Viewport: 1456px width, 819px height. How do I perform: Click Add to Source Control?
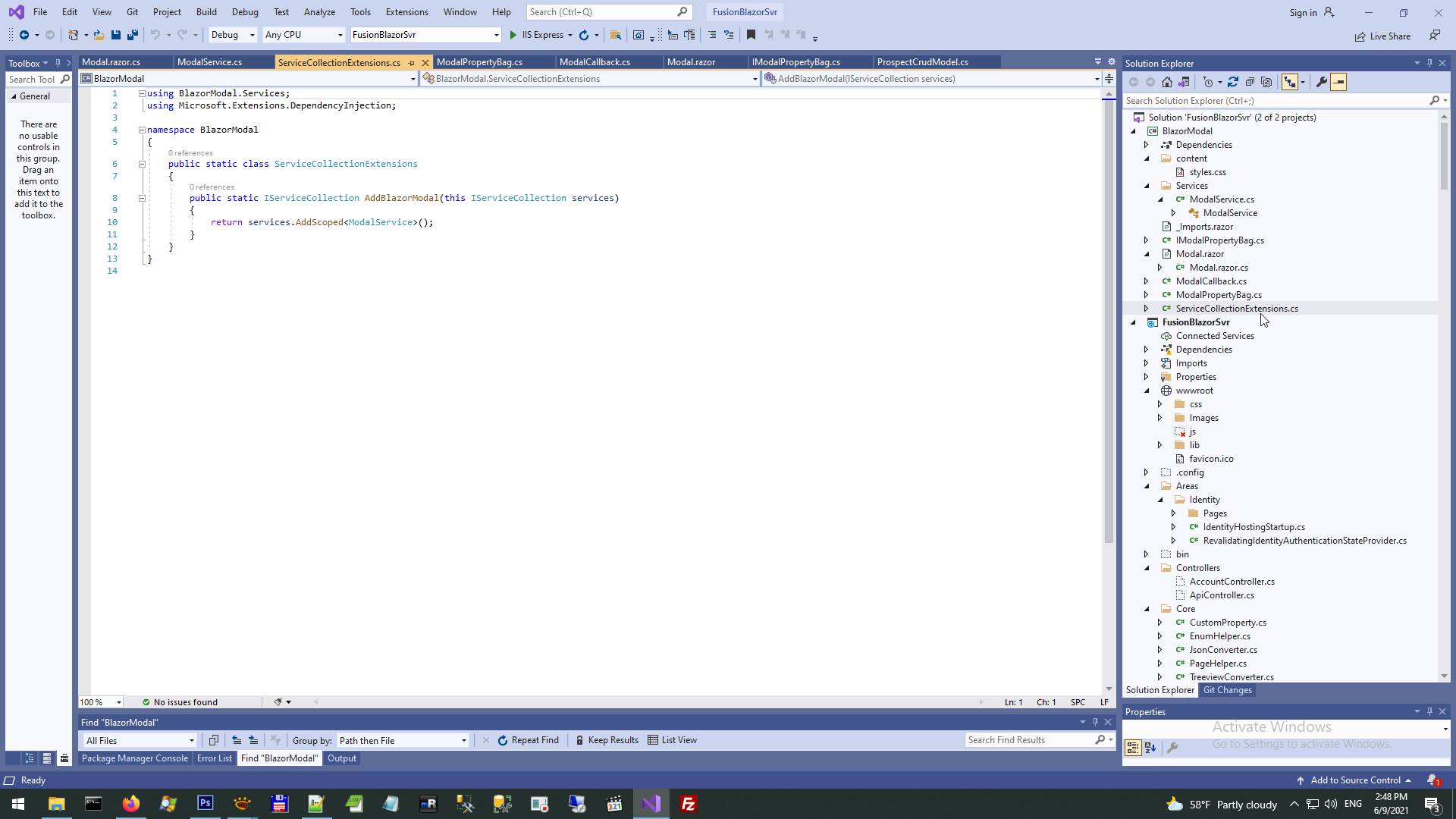pos(1355,780)
